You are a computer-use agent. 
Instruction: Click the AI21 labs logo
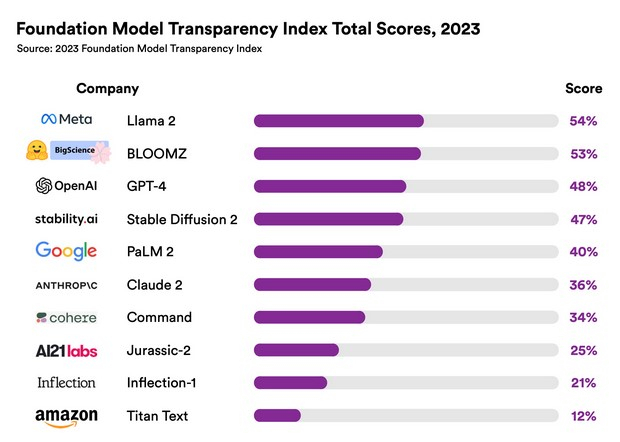pos(66,350)
